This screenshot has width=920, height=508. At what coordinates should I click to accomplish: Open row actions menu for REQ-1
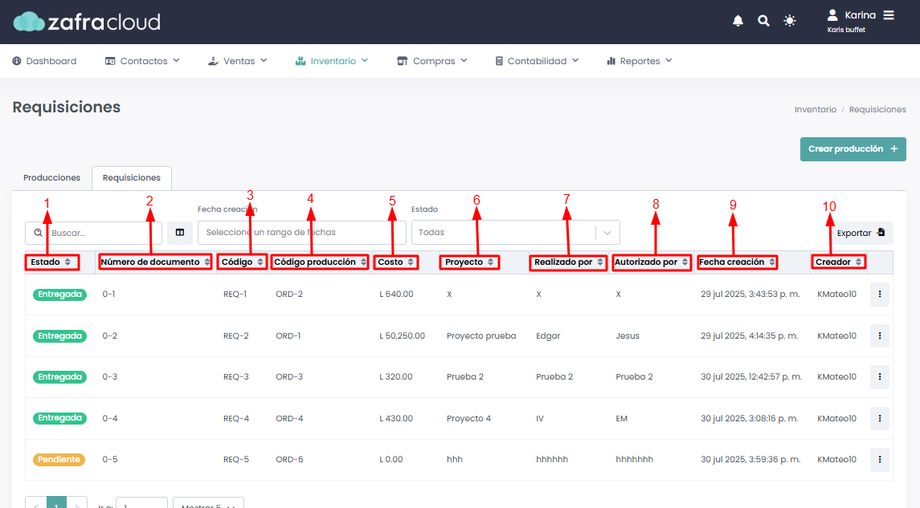click(x=880, y=294)
